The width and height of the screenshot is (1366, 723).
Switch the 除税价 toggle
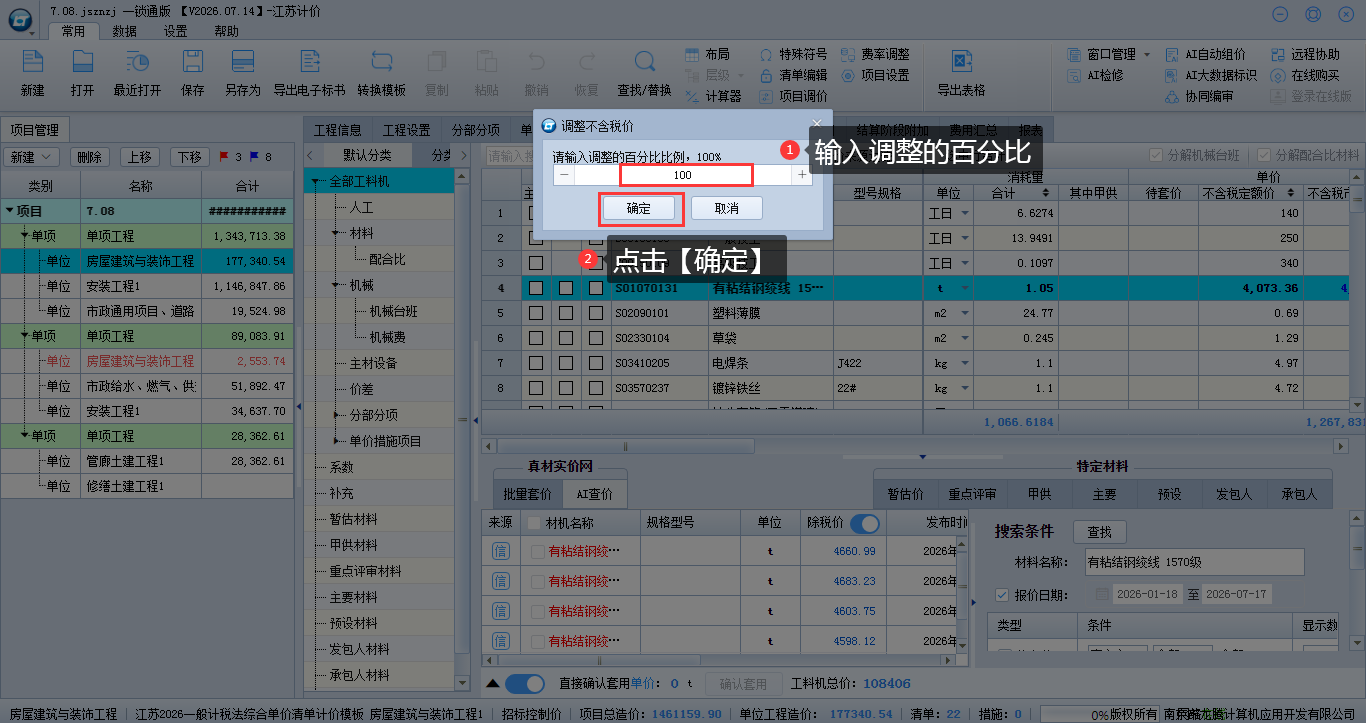tap(864, 523)
